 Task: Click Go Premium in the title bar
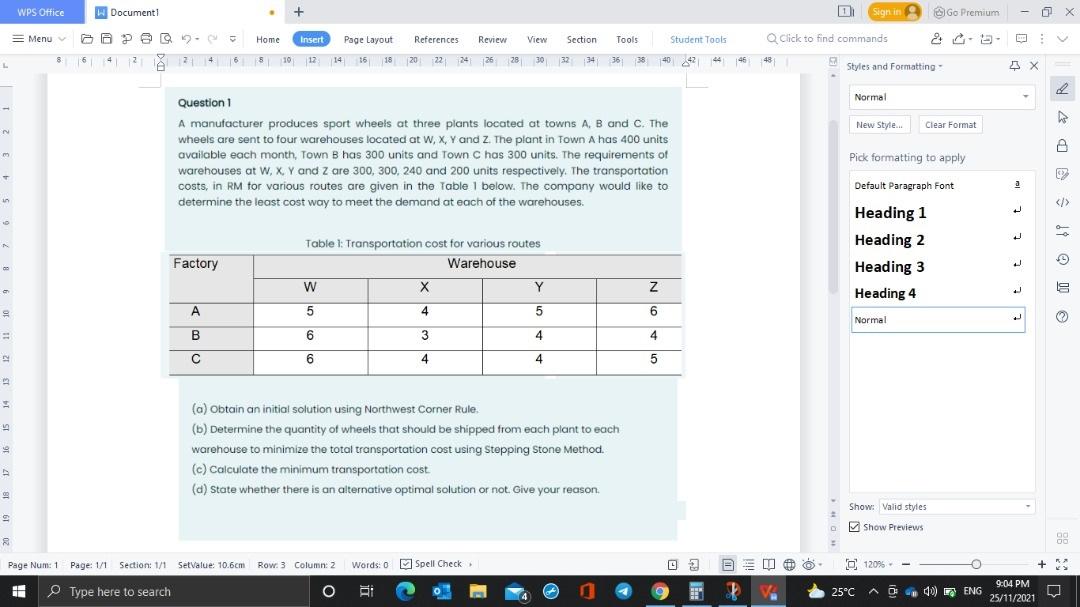pos(966,12)
